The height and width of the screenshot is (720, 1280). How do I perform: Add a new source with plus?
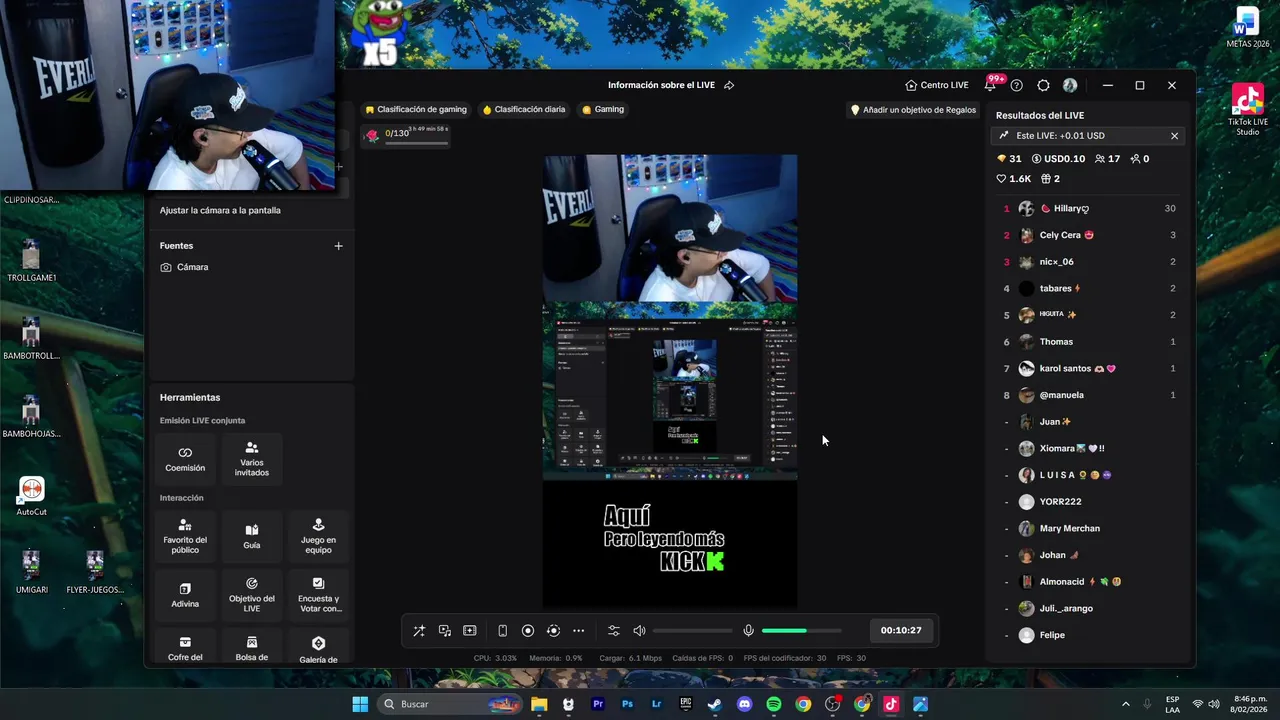point(338,246)
